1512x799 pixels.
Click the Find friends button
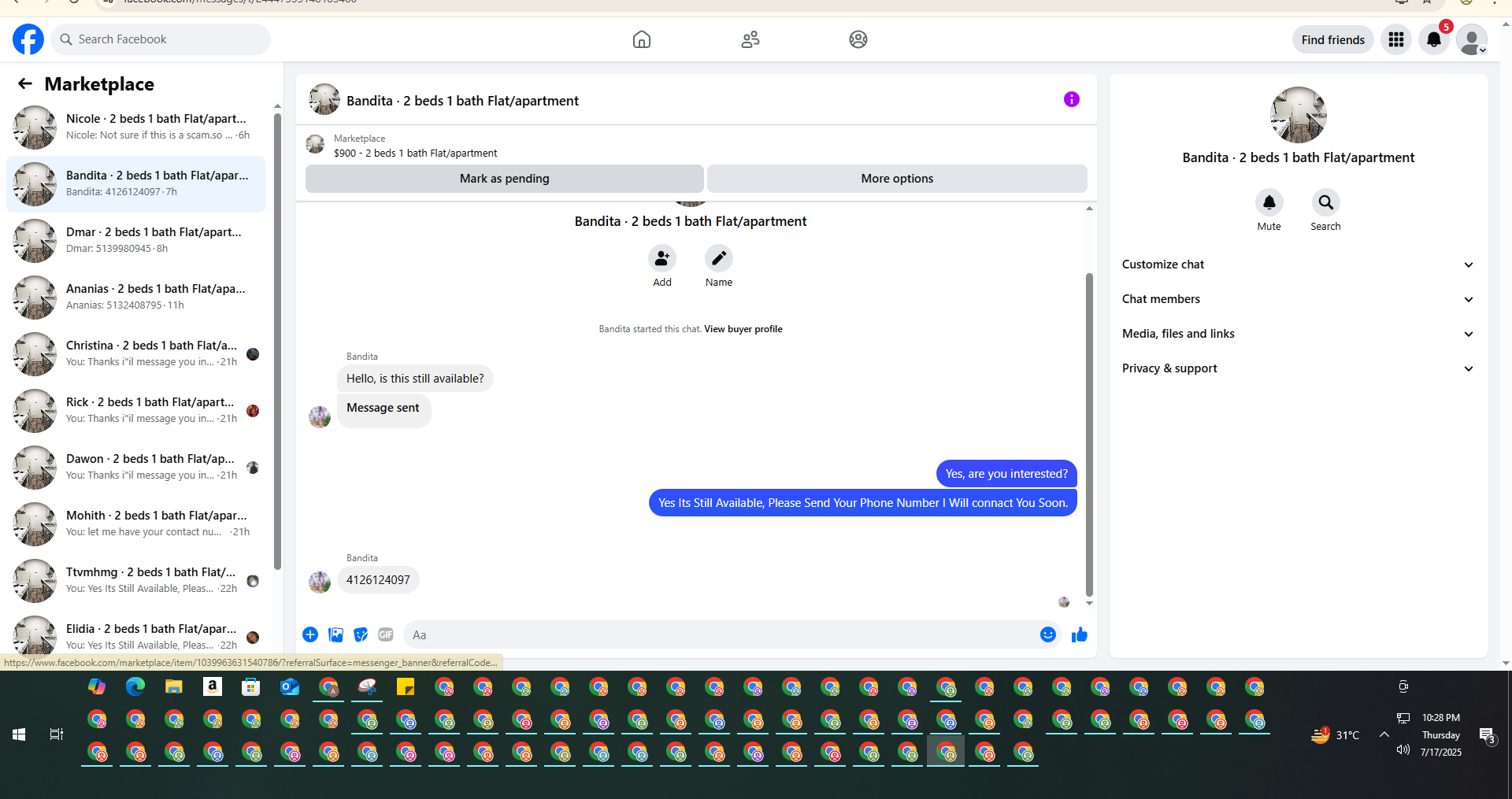[1333, 39]
